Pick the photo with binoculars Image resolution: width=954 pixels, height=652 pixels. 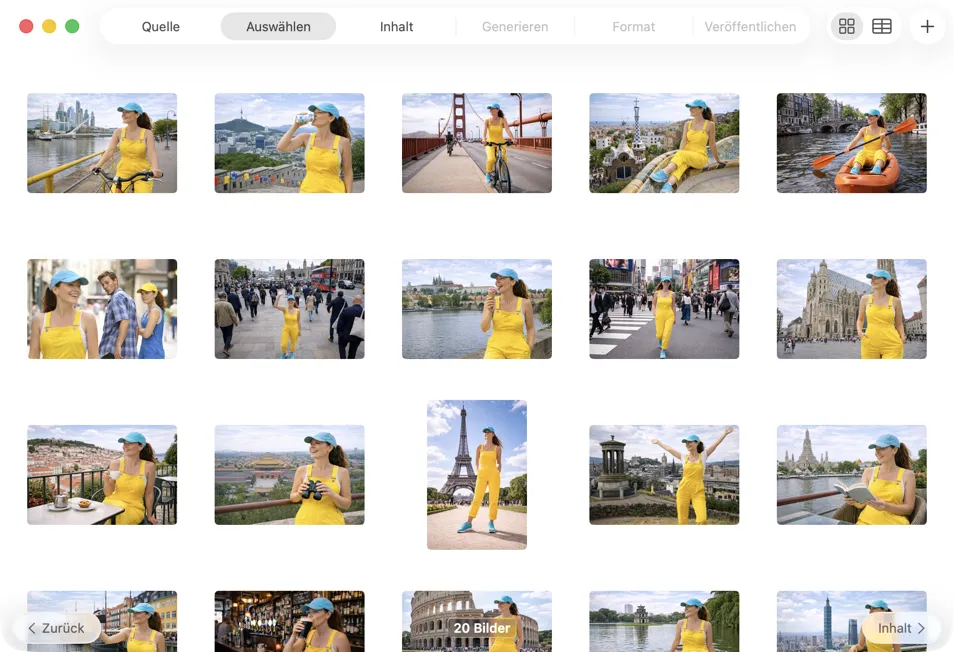(x=289, y=475)
